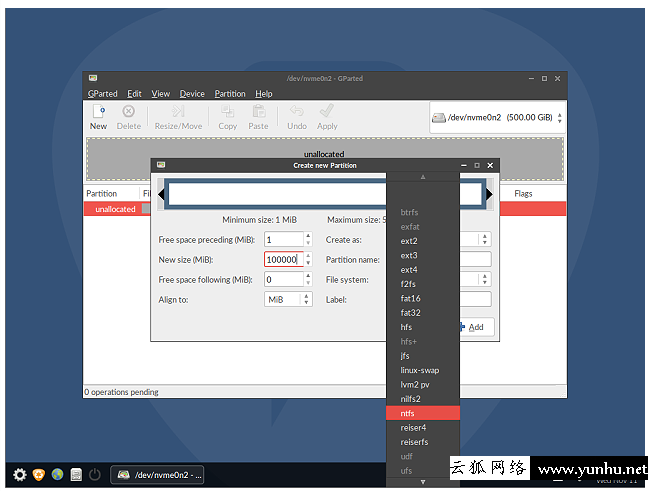
Task: Select exfat from file system list
Action: click(x=423, y=227)
